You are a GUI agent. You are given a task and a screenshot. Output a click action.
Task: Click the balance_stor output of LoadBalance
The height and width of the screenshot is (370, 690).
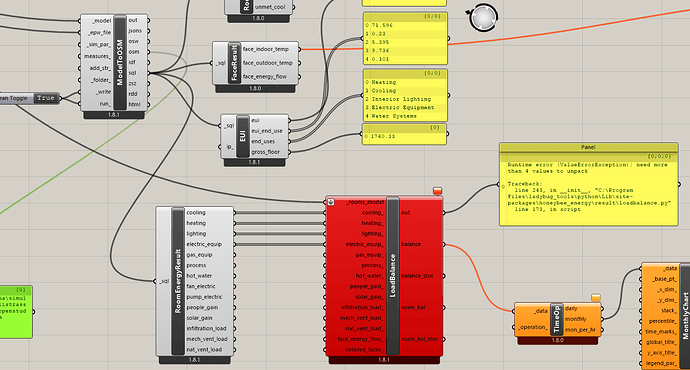[417, 276]
